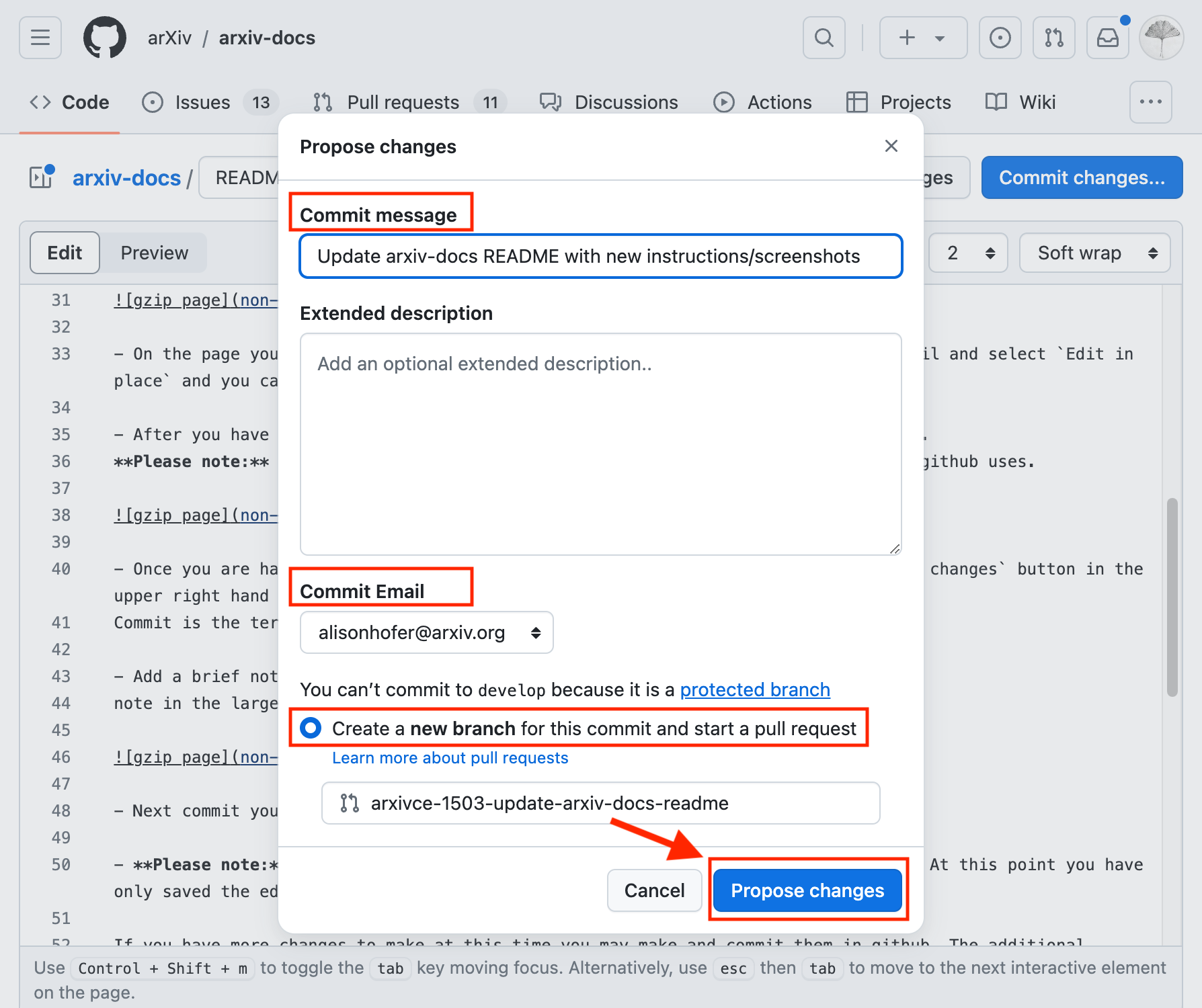Switch to the Preview tab
This screenshot has width=1202, height=1008.
(x=155, y=253)
